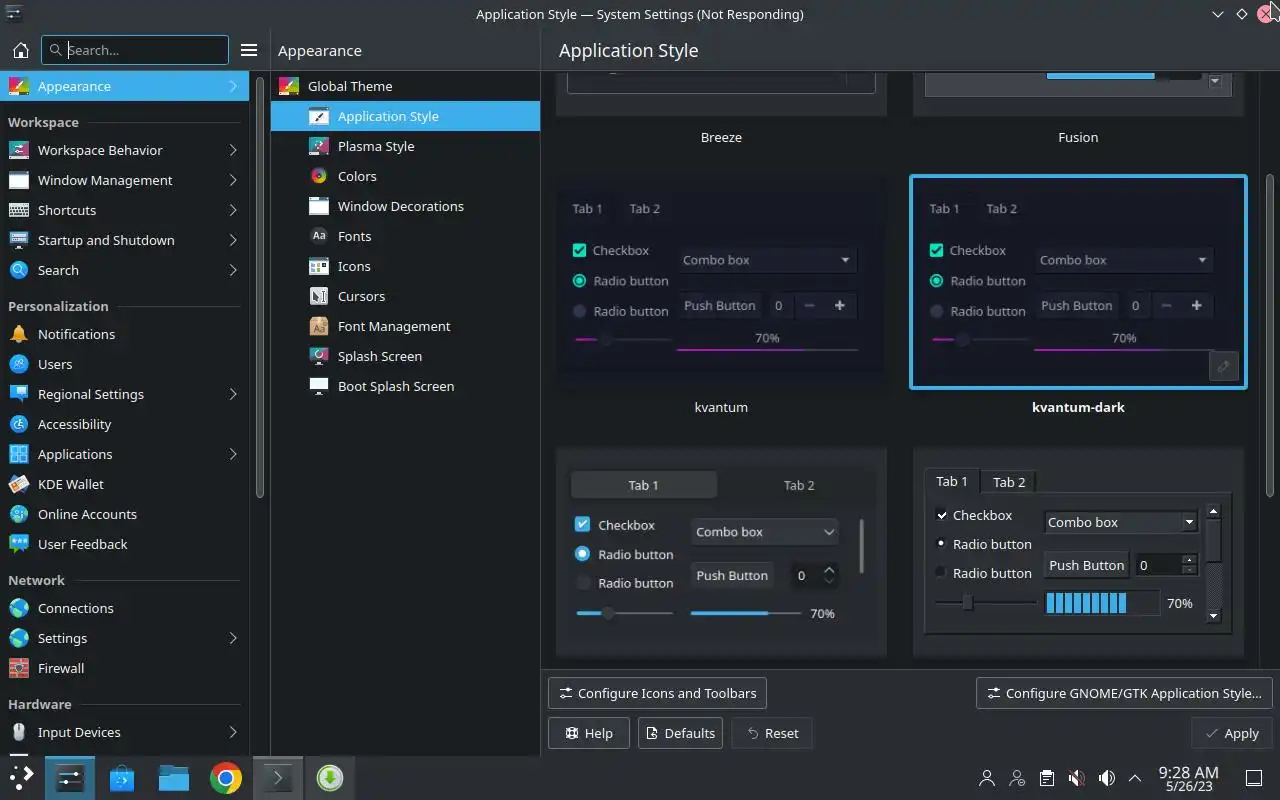The width and height of the screenshot is (1280, 800).
Task: Click the blue slider in bottom-left preview
Action: pyautogui.click(x=624, y=613)
